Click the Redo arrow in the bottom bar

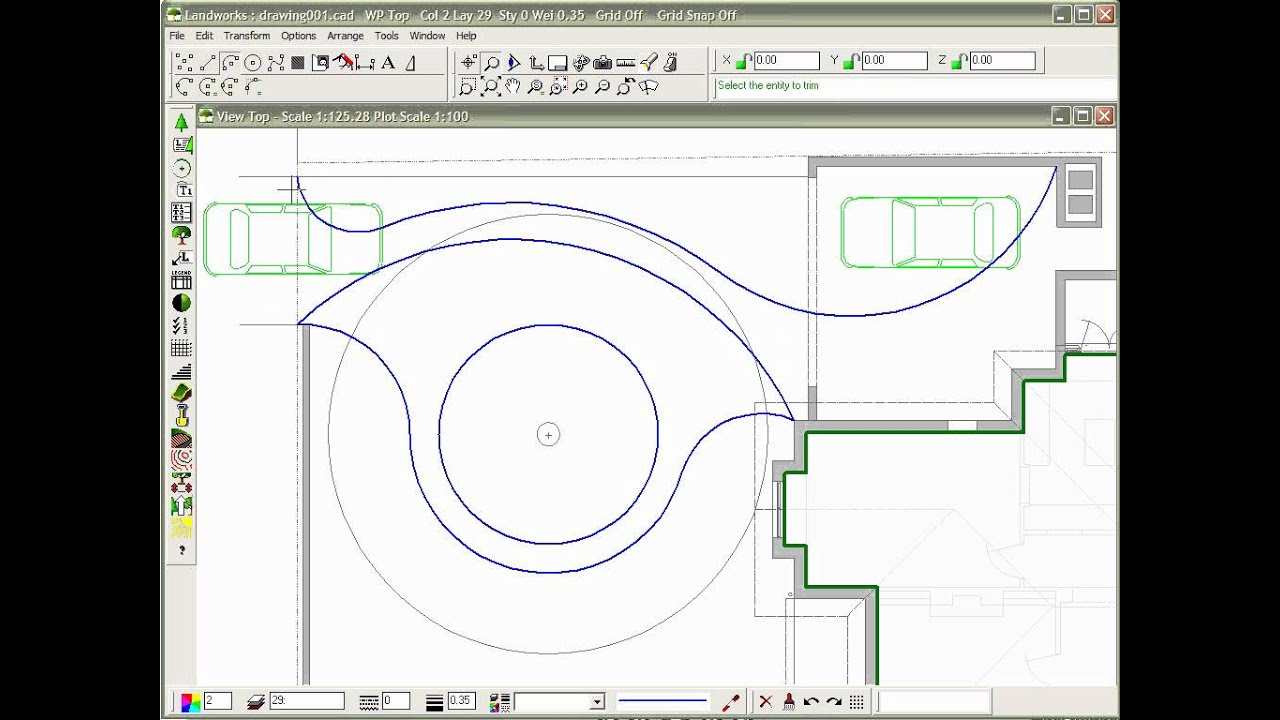835,701
